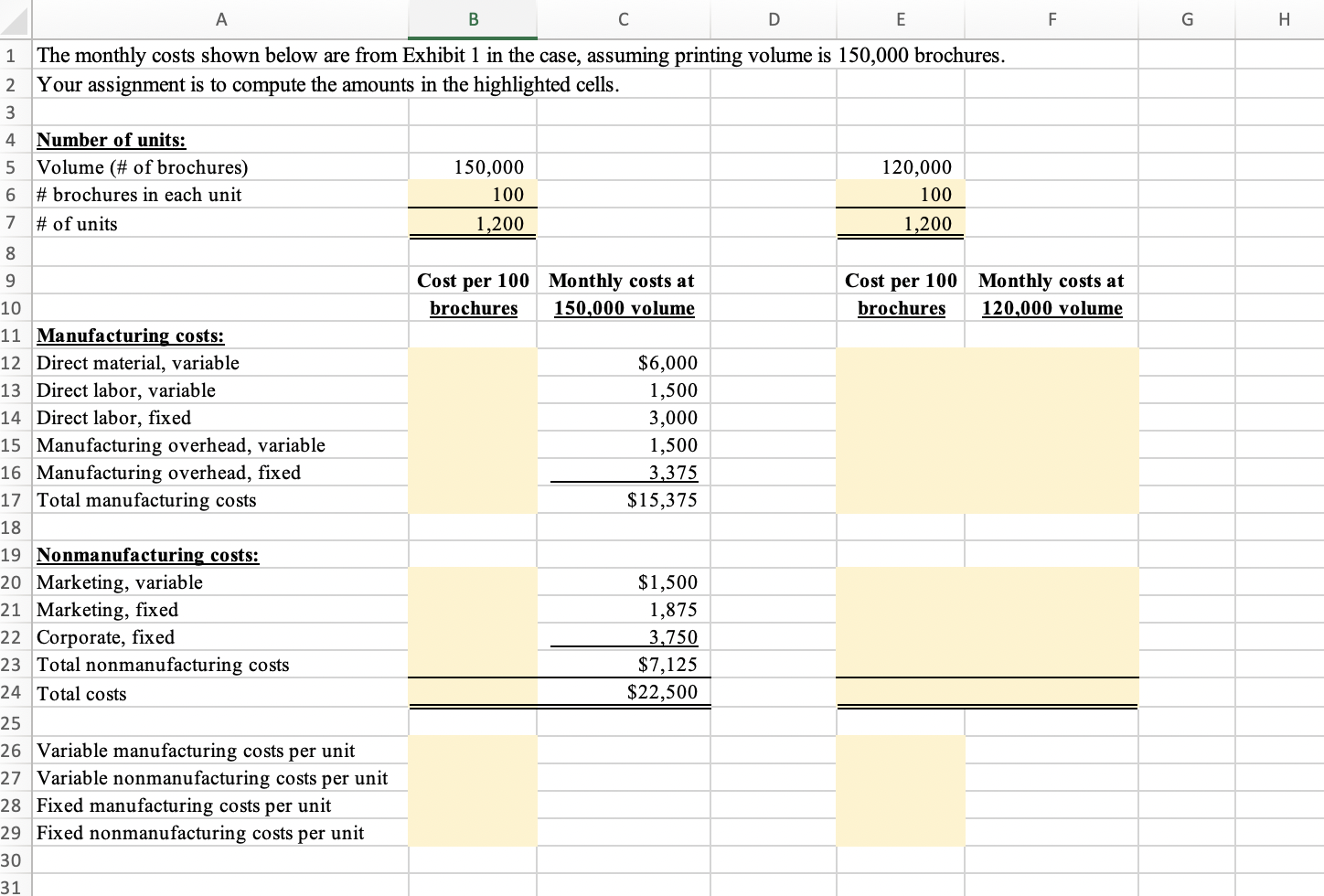Screen dimensions: 1324x896
Task: Select column D header
Action: (774, 19)
